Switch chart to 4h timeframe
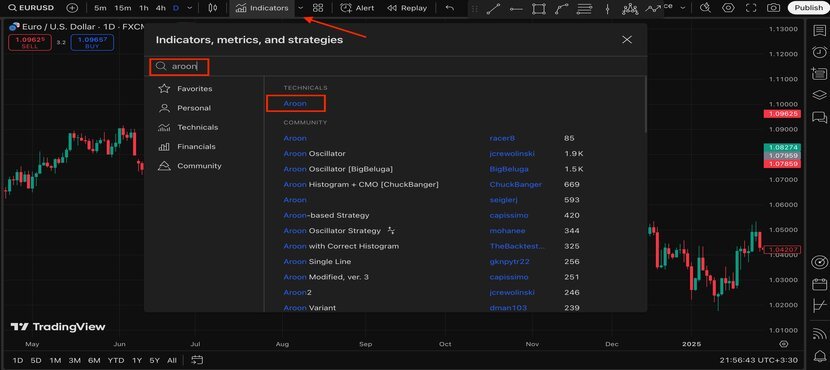 click(x=161, y=8)
